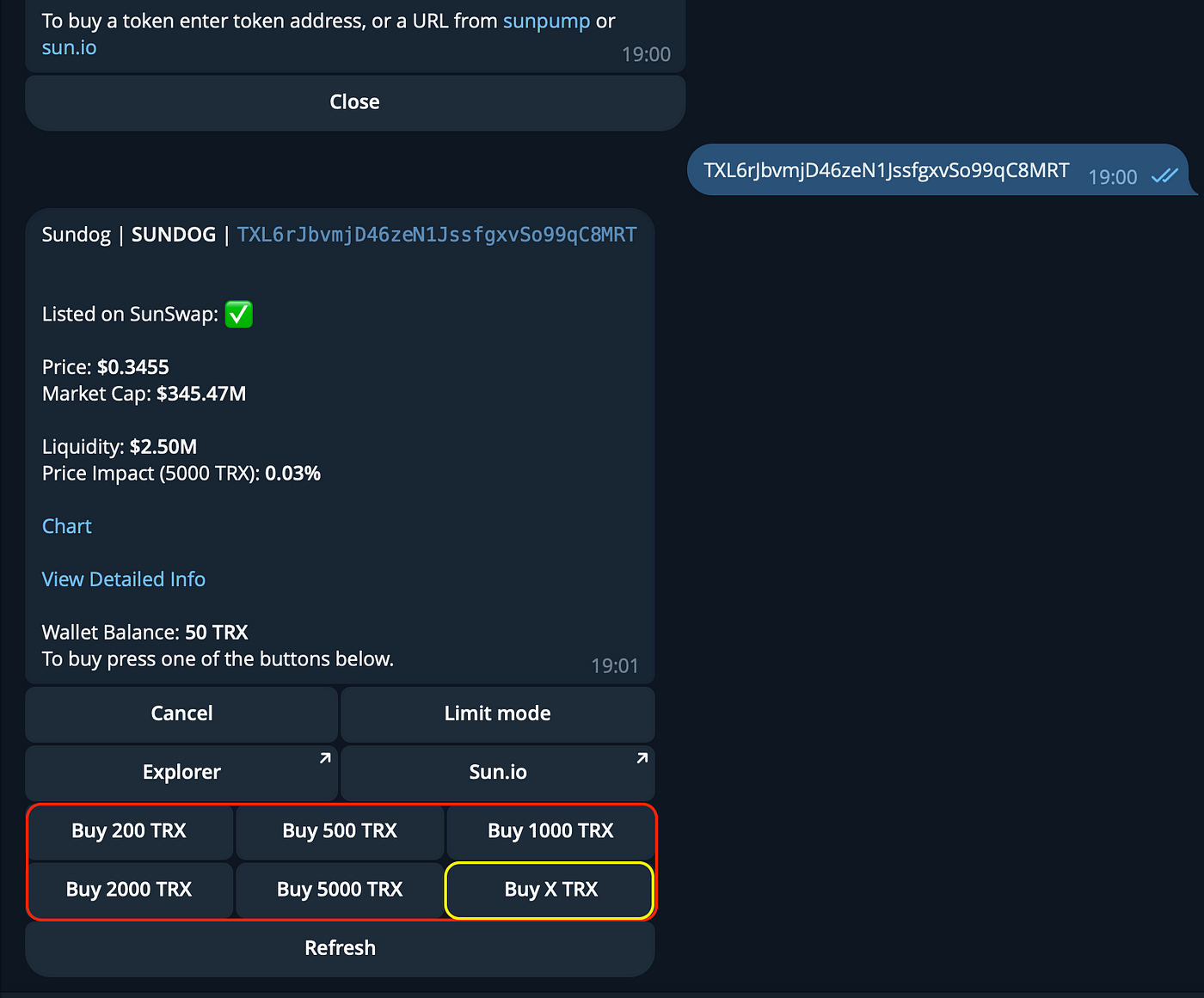Click the Close button under the message
The height and width of the screenshot is (998, 1204).
(354, 102)
